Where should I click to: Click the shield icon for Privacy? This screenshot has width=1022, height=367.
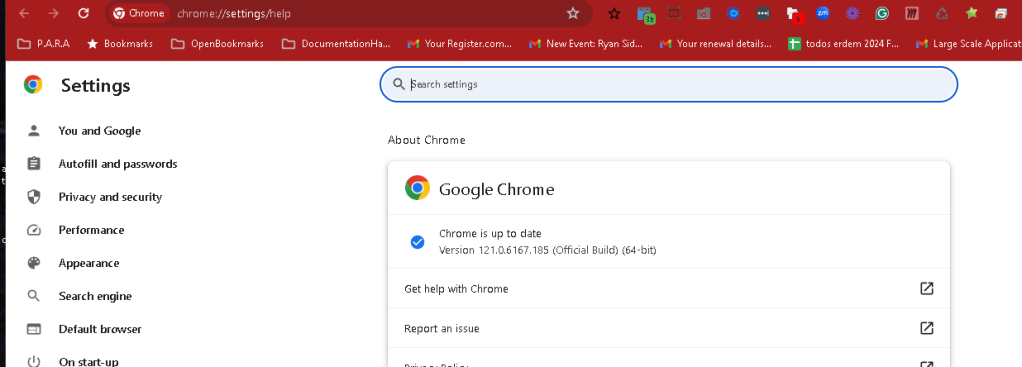click(x=34, y=197)
